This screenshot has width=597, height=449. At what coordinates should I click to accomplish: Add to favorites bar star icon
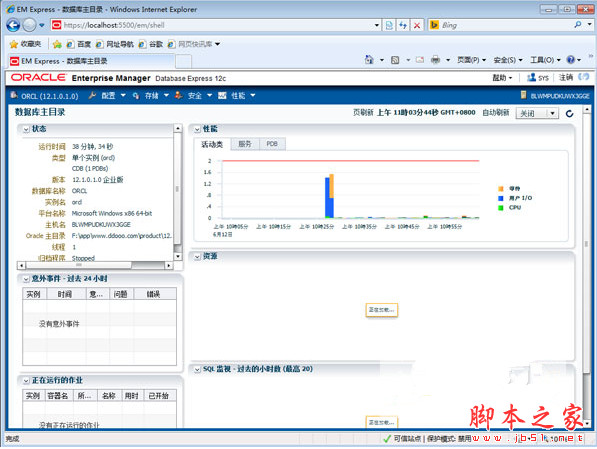point(57,44)
